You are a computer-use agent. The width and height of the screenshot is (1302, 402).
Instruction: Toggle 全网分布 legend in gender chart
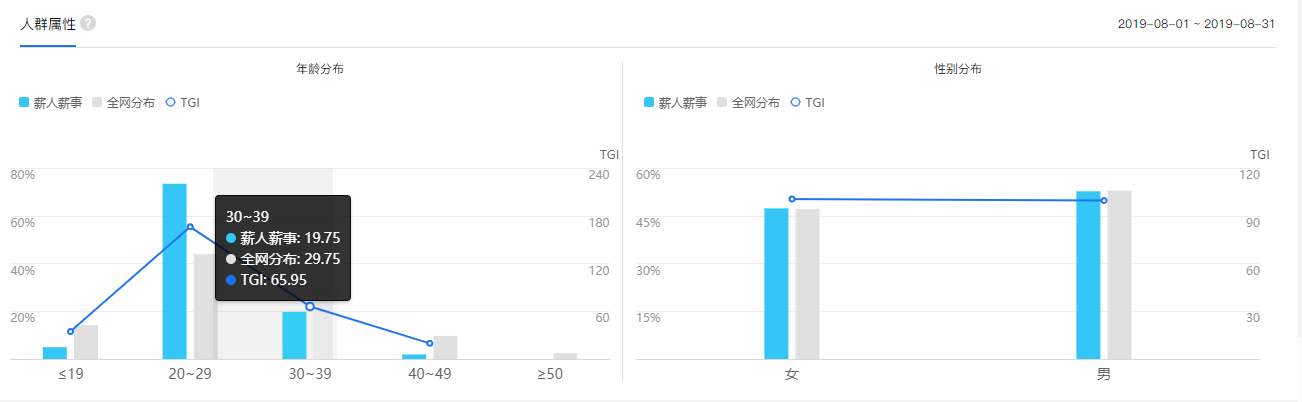[748, 102]
